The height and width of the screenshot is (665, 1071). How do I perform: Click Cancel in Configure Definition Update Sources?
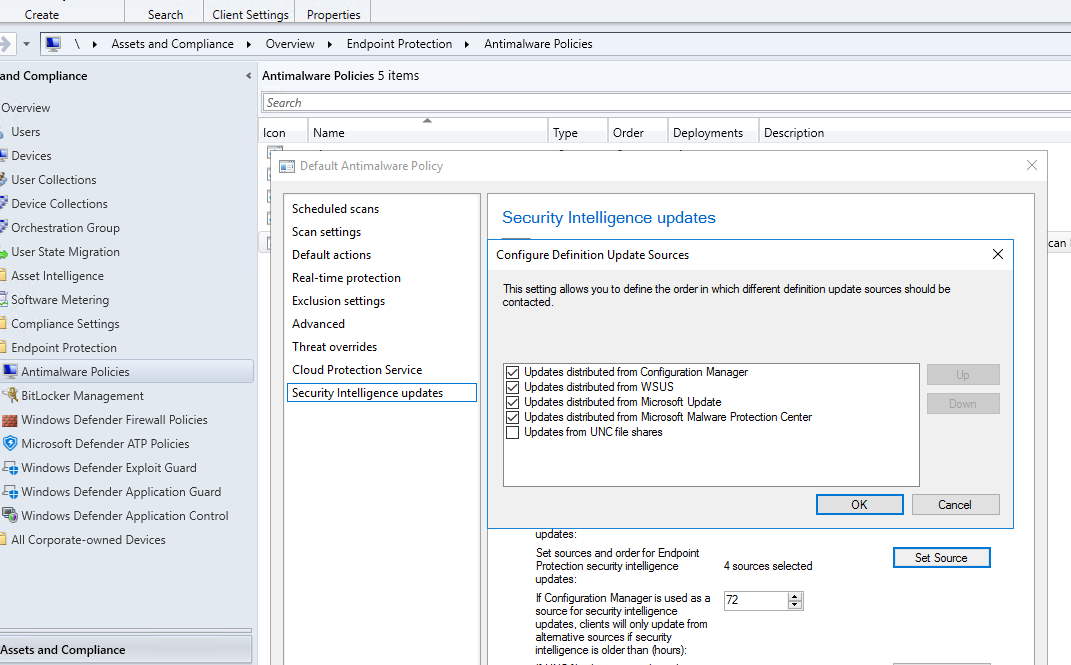[955, 505]
